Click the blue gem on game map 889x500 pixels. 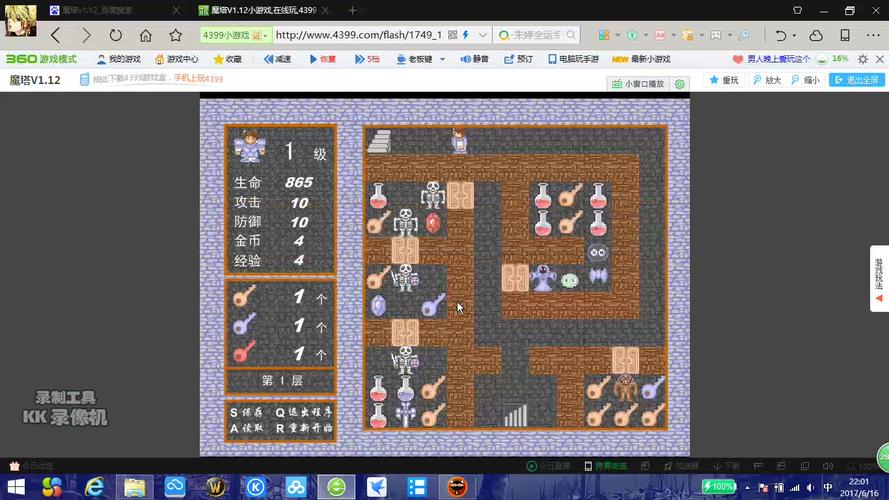click(x=378, y=306)
